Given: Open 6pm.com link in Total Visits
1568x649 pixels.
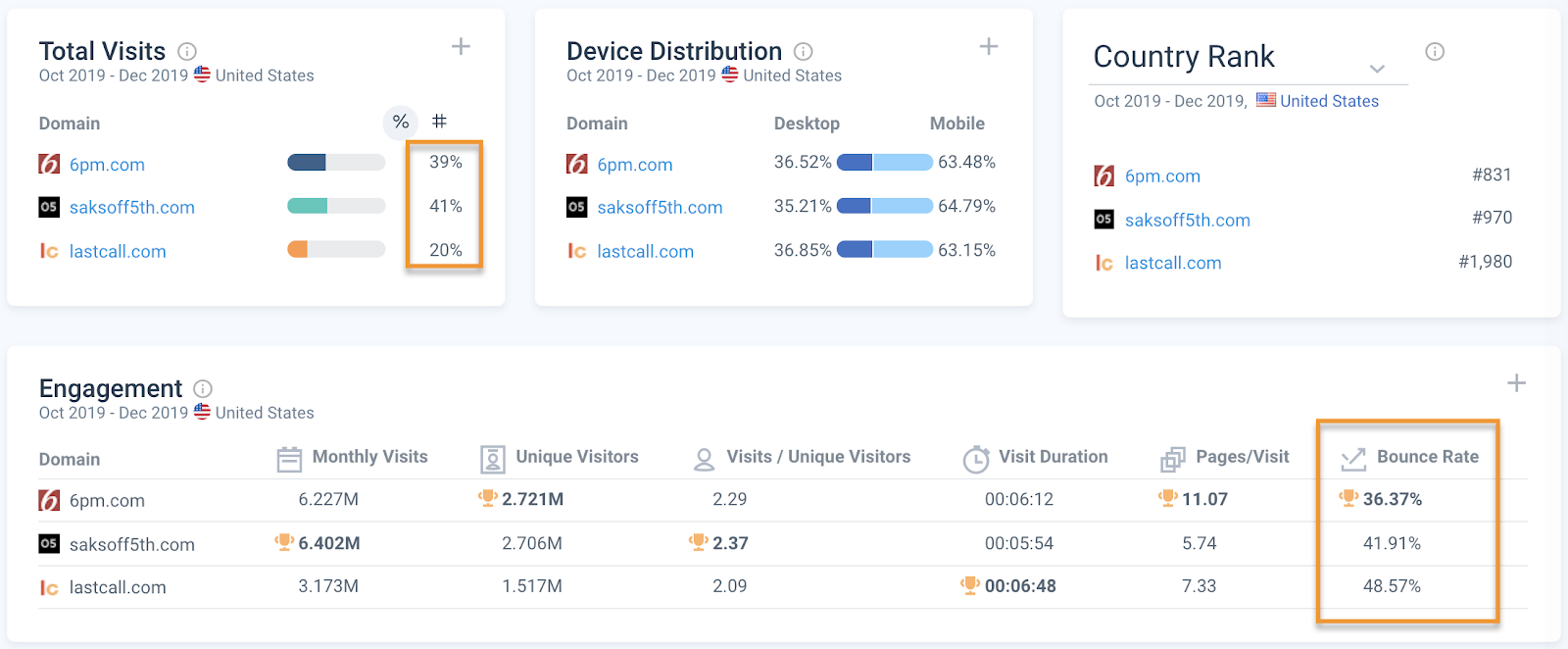Looking at the screenshot, I should click(x=107, y=165).
